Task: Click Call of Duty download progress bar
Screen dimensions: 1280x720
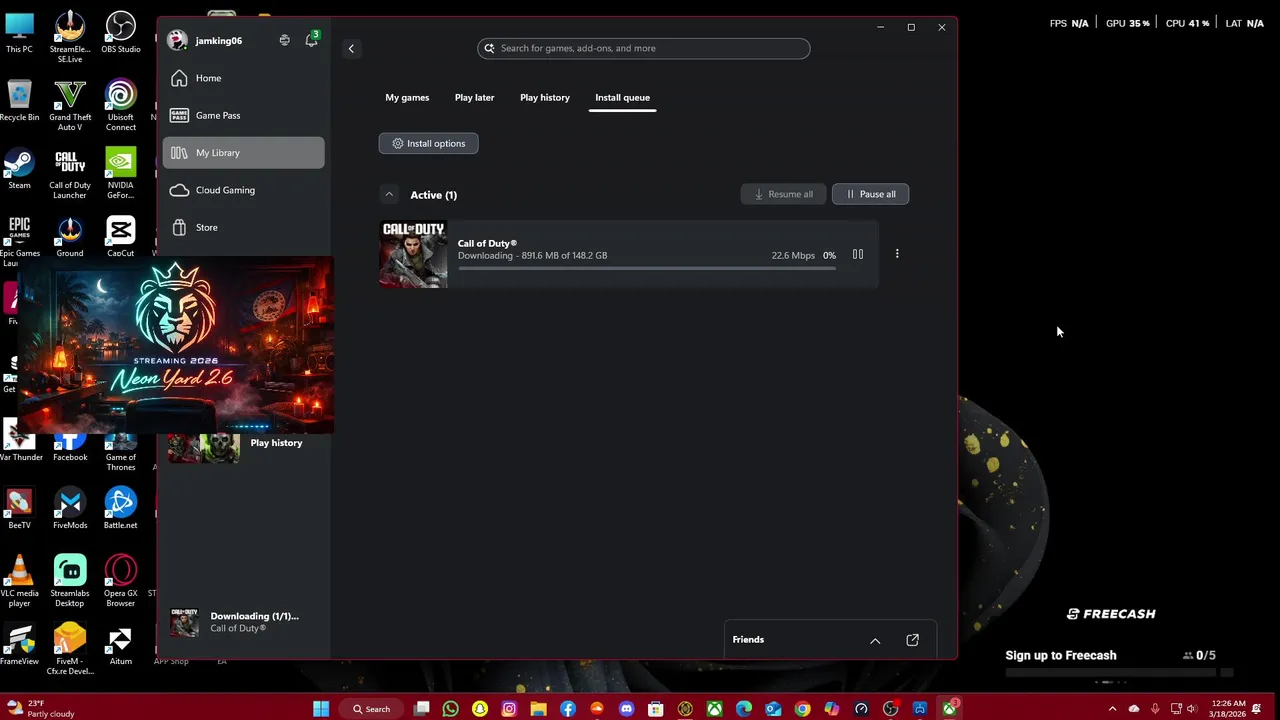Action: click(647, 268)
